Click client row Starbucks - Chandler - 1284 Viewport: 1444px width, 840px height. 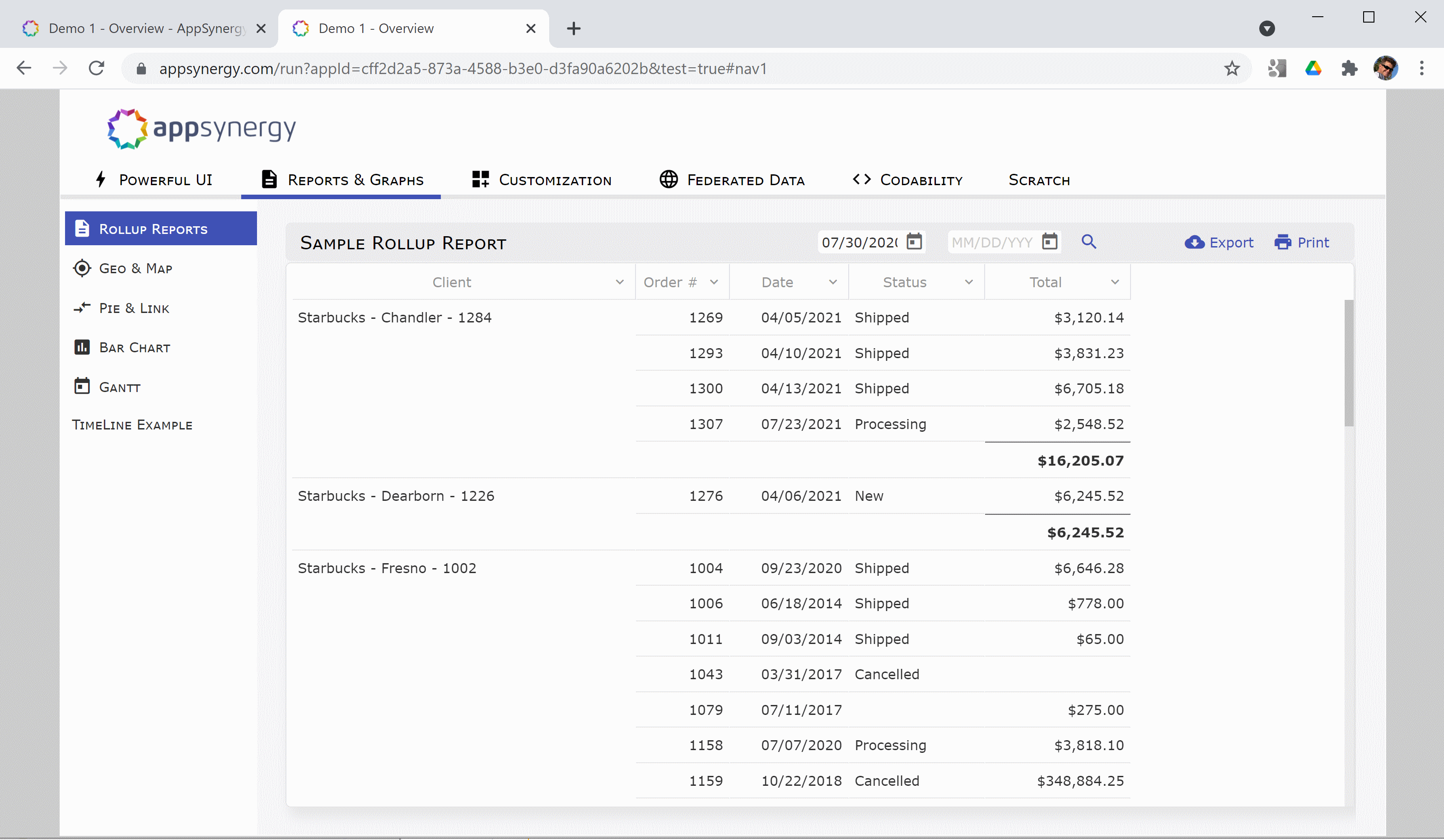click(x=394, y=317)
